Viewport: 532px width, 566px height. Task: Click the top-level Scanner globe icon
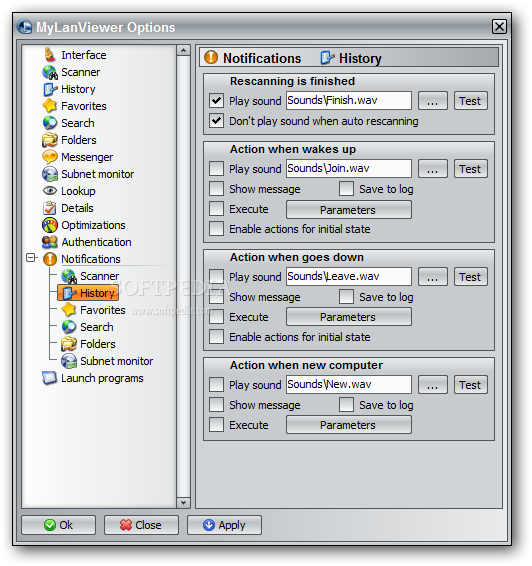[50, 72]
